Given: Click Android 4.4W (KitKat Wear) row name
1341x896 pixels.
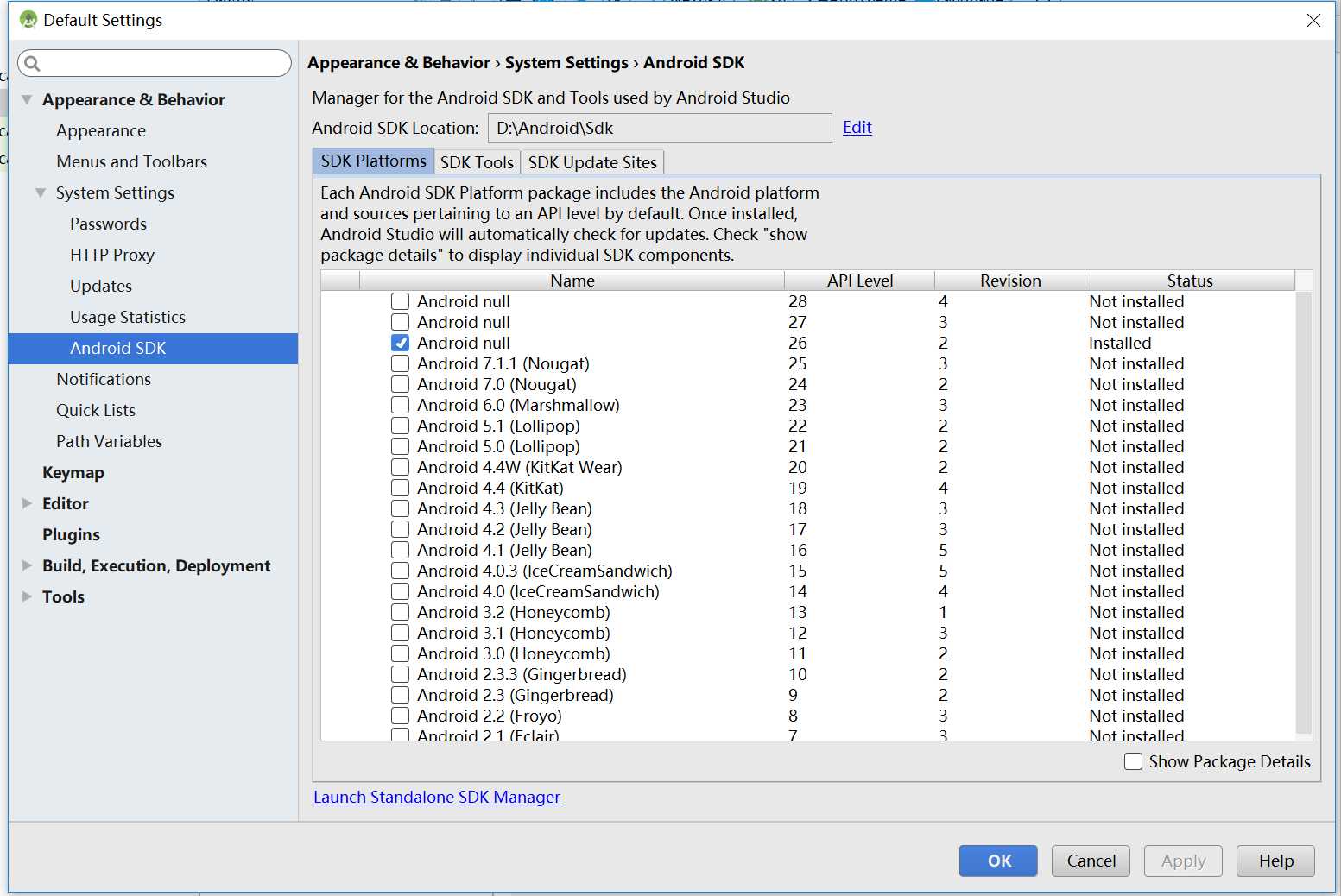Looking at the screenshot, I should point(519,467).
